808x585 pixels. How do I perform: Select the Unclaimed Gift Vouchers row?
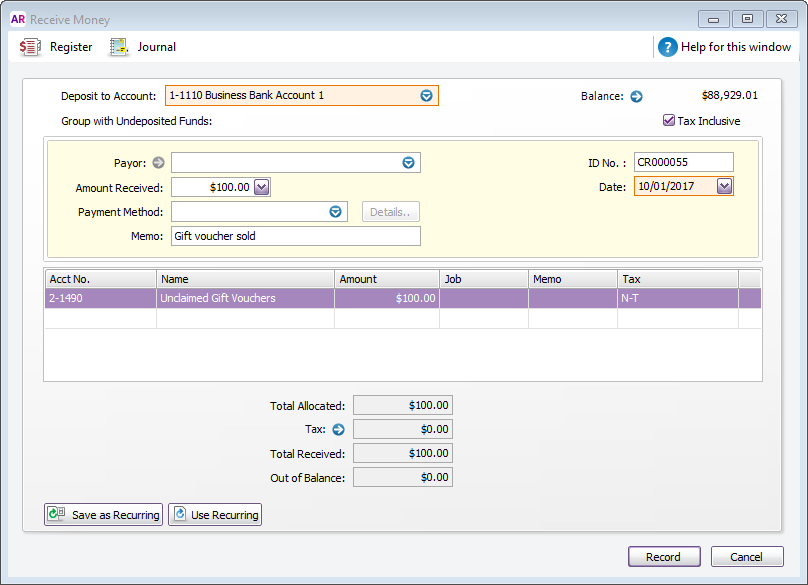tap(245, 298)
